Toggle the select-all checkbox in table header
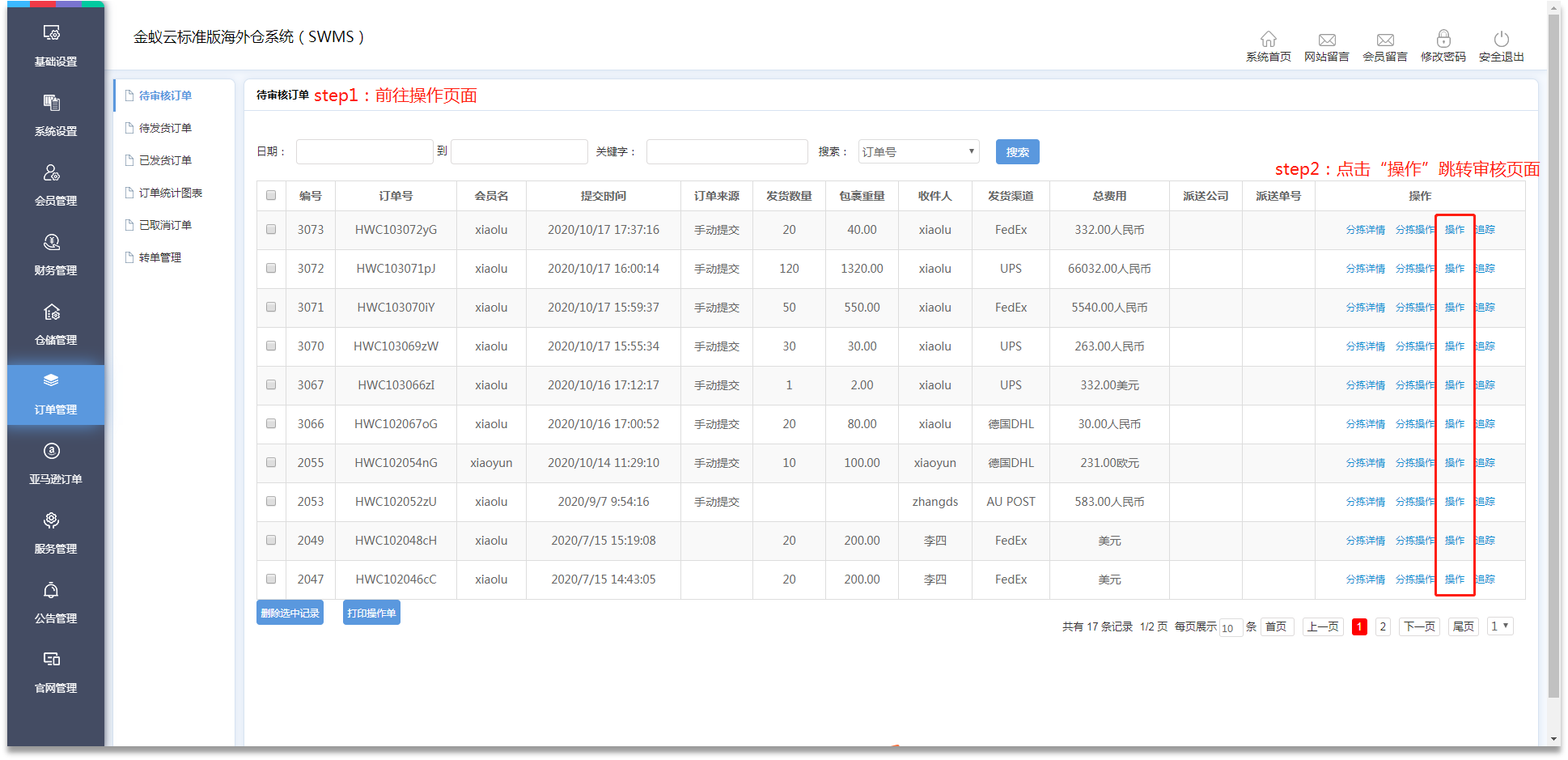This screenshot has height=760, width=1568. (x=271, y=195)
